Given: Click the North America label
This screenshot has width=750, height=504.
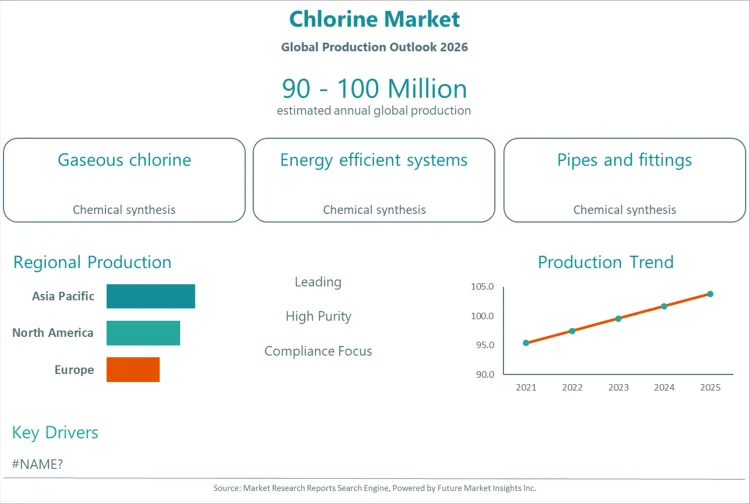Looking at the screenshot, I should [53, 333].
